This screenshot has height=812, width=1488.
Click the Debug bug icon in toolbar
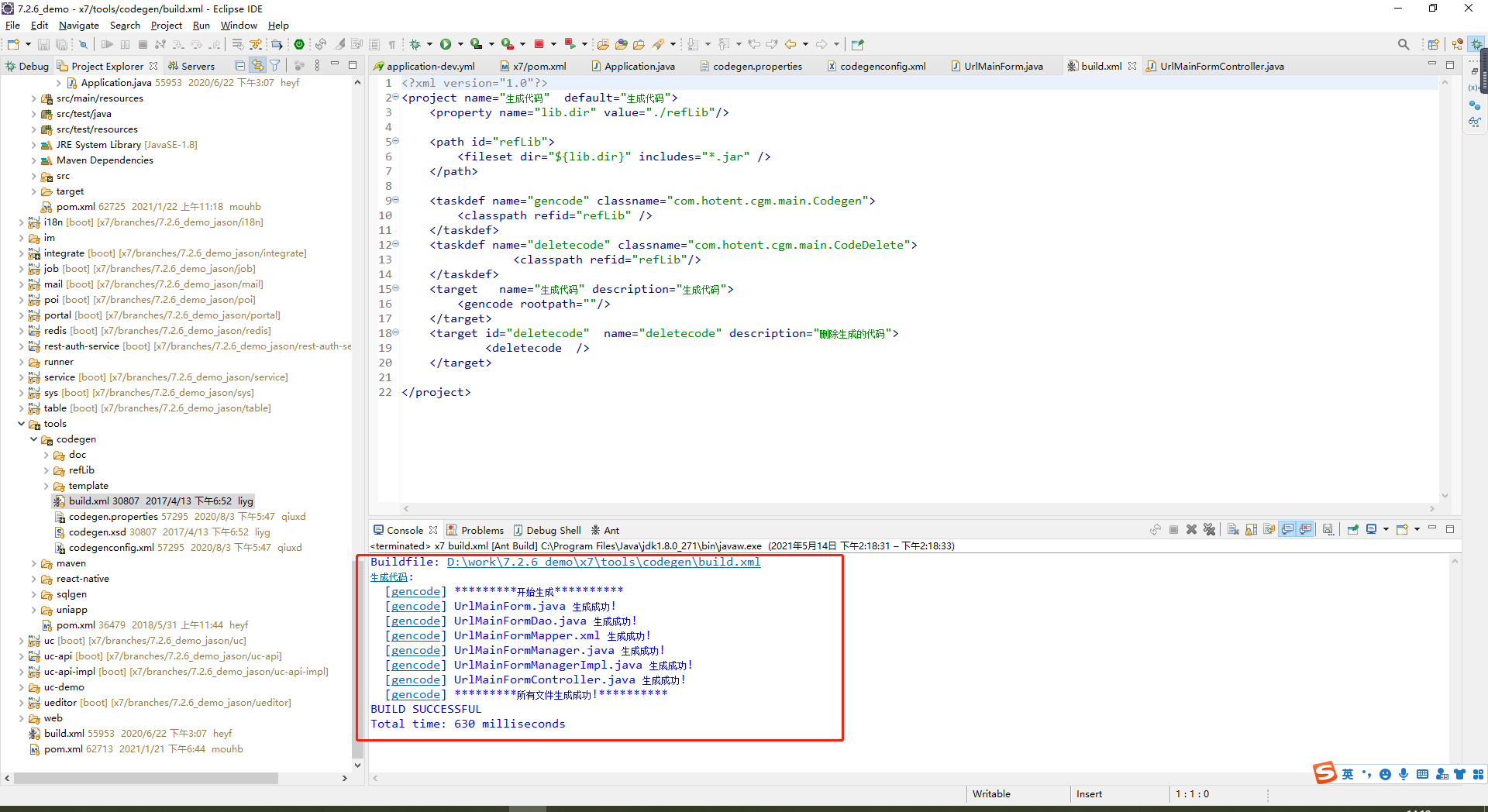coord(415,44)
